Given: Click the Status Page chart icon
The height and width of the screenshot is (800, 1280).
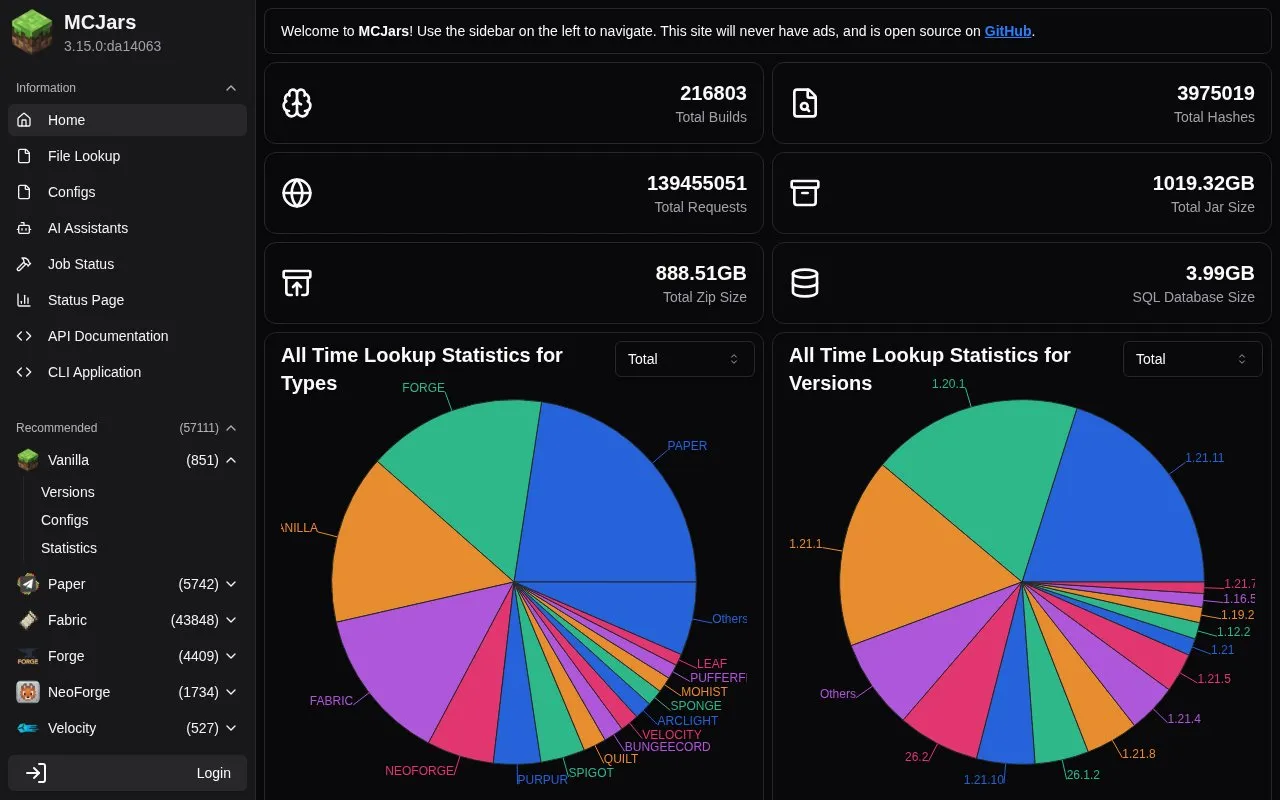Looking at the screenshot, I should coord(25,300).
